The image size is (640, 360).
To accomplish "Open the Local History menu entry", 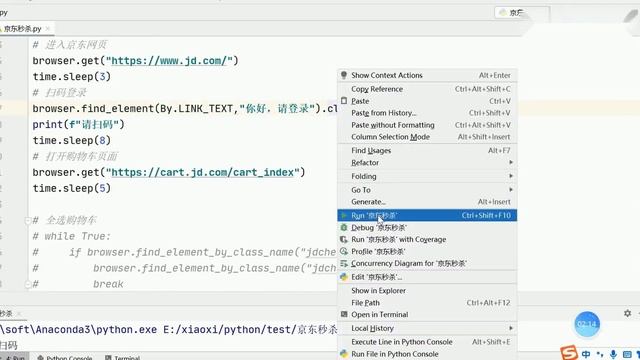I will [427, 328].
